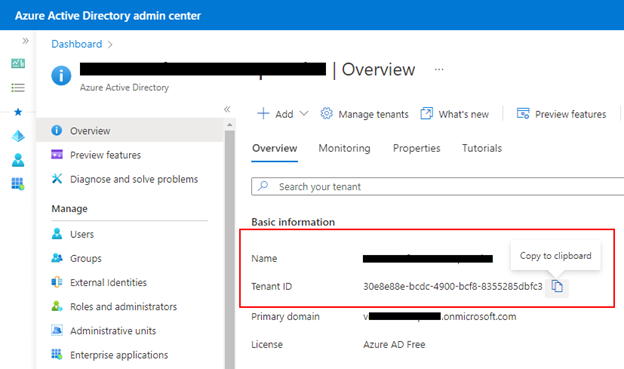Switch to the Tutorials tab
624x369 pixels.
point(482,148)
